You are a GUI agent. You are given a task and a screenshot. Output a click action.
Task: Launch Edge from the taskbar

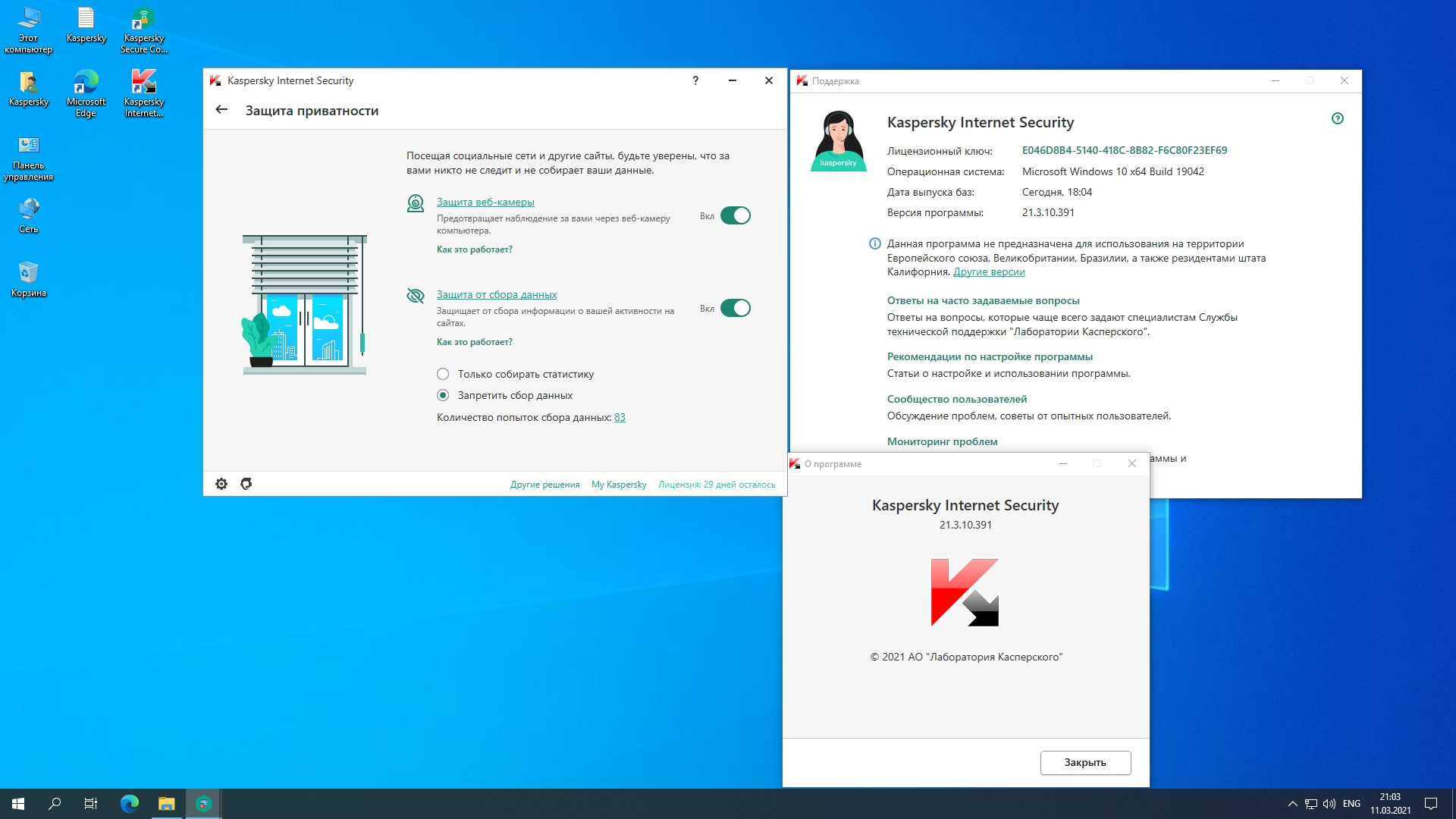(130, 804)
